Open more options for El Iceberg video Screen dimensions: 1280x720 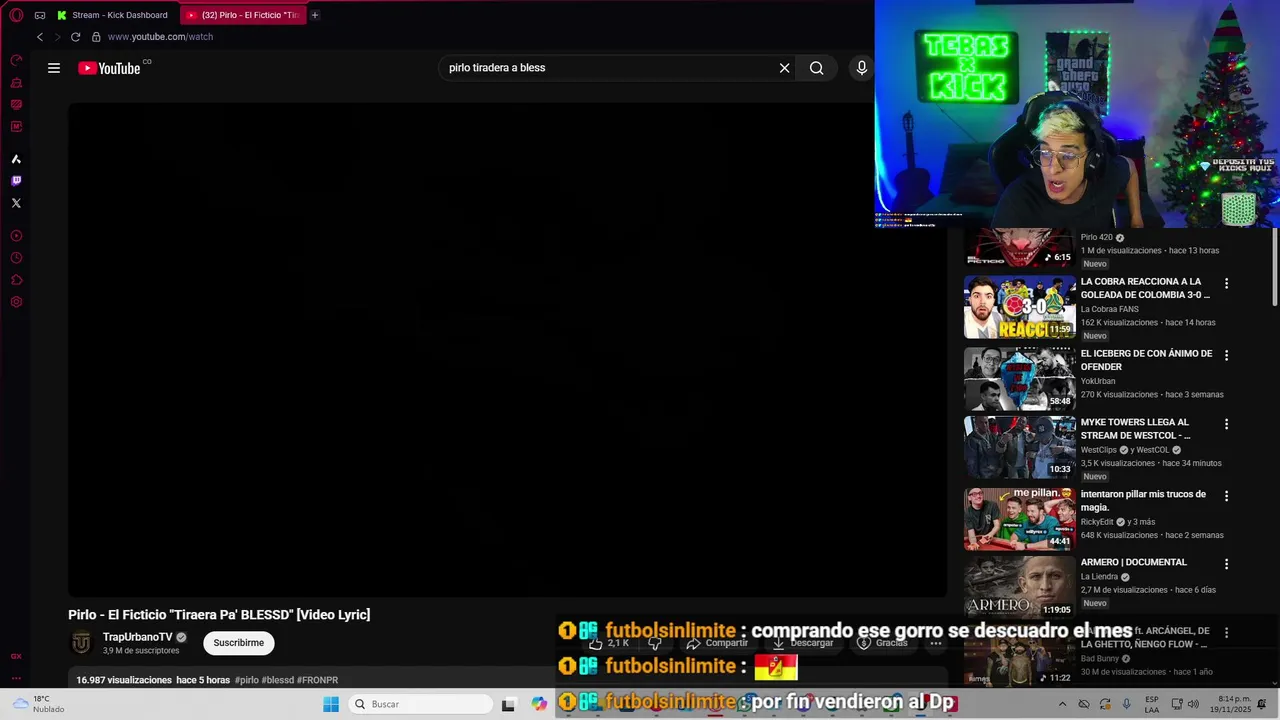(x=1226, y=355)
